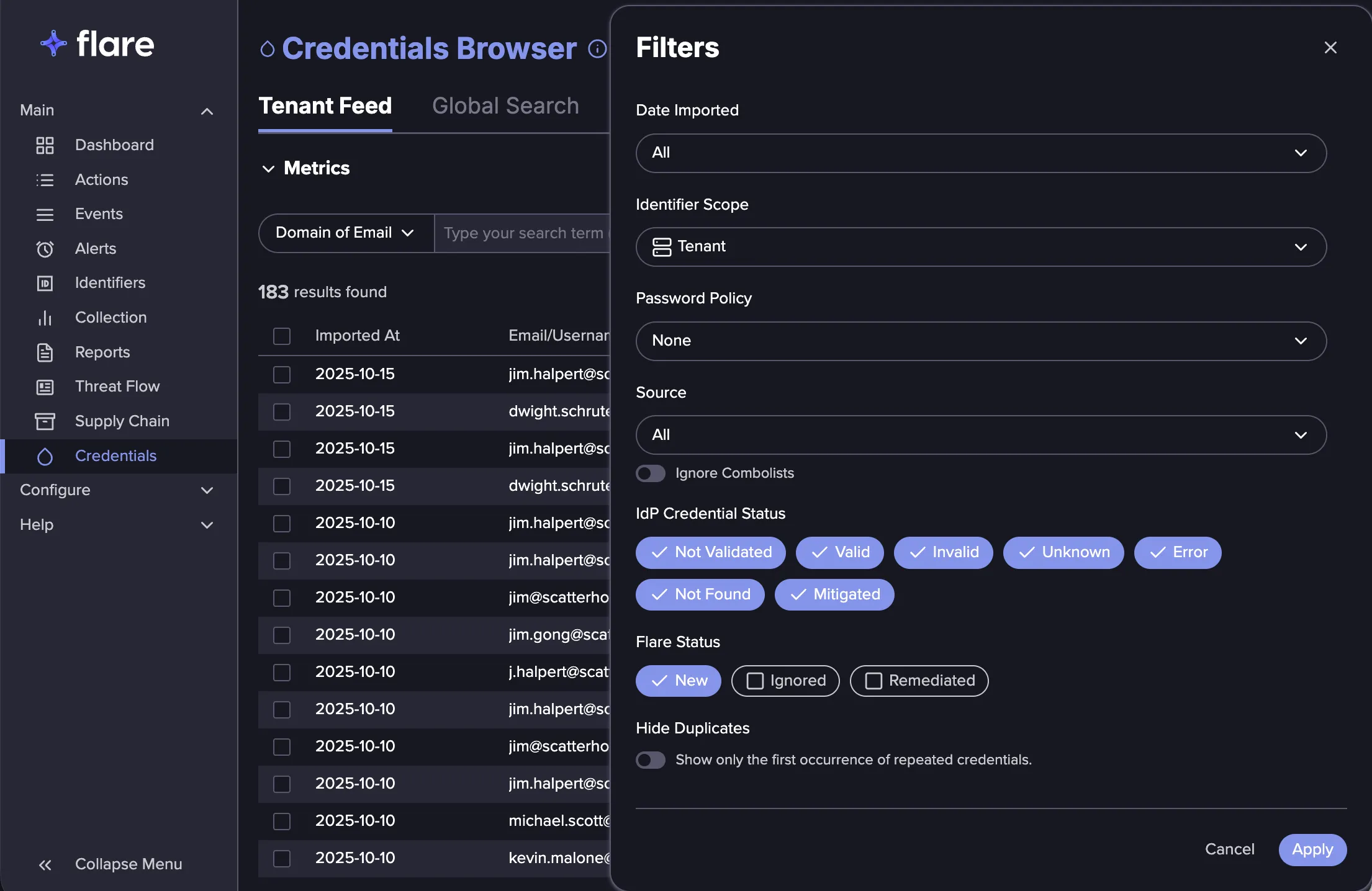This screenshot has width=1372, height=891.
Task: Open the Password Policy dropdown
Action: 981,341
